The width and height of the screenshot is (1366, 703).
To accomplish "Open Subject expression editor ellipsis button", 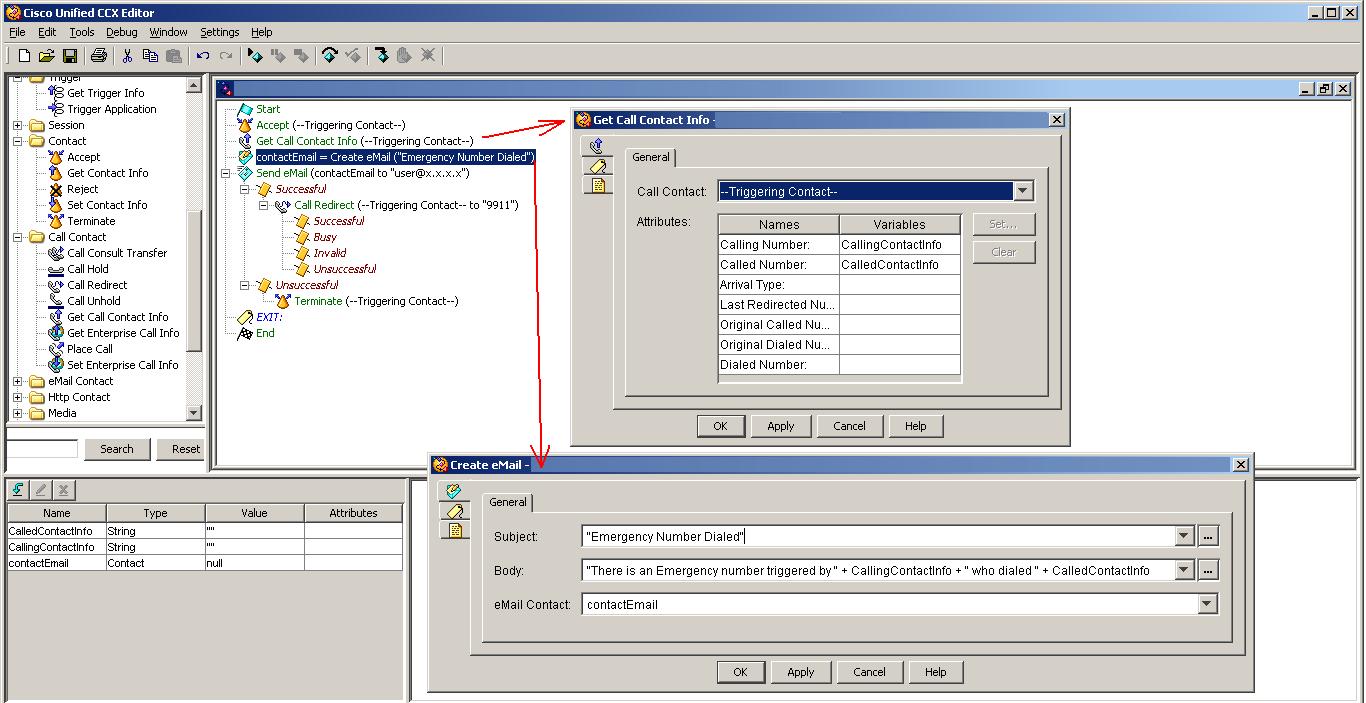I will [1208, 537].
